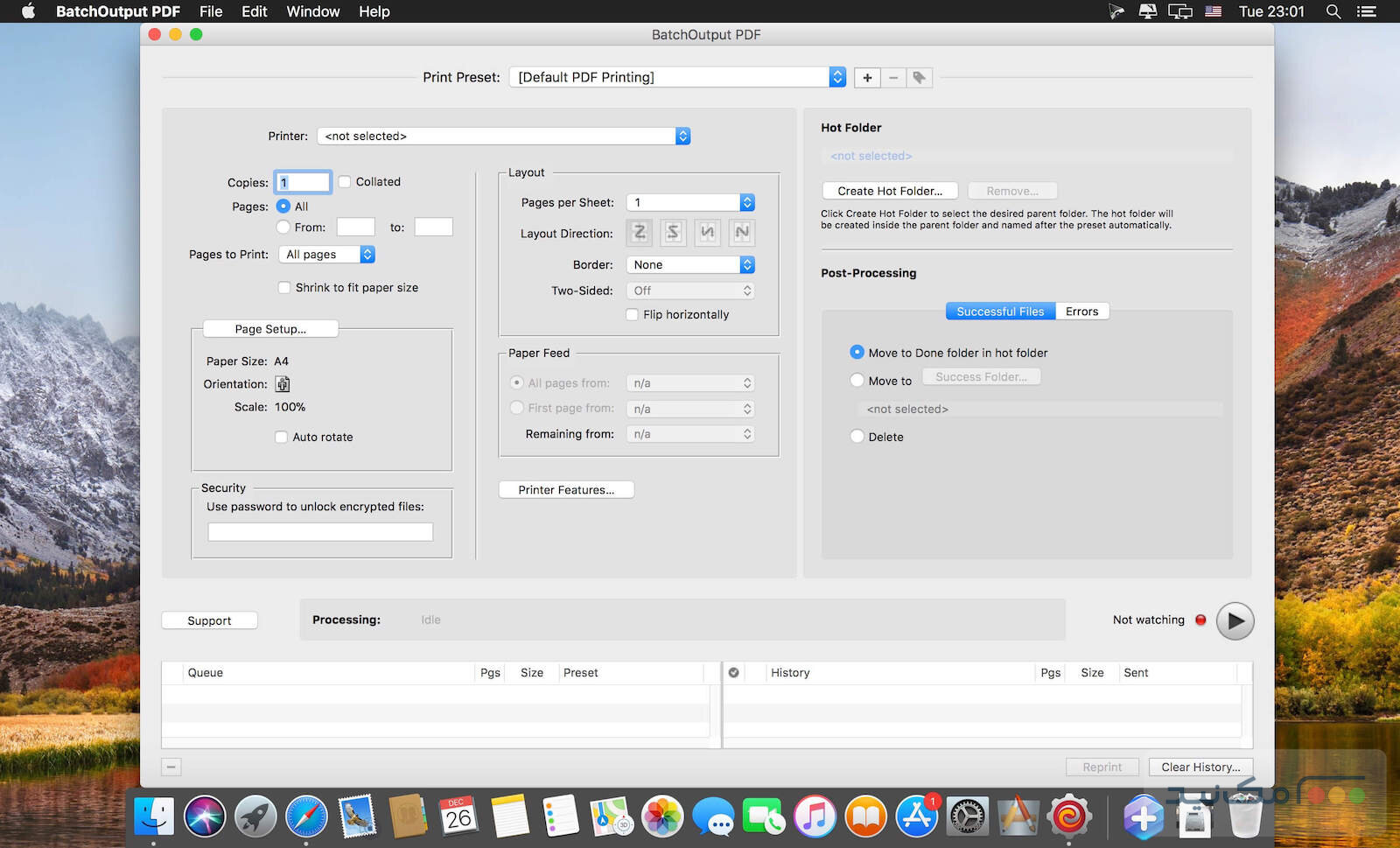Open the Window menu

click(x=312, y=11)
